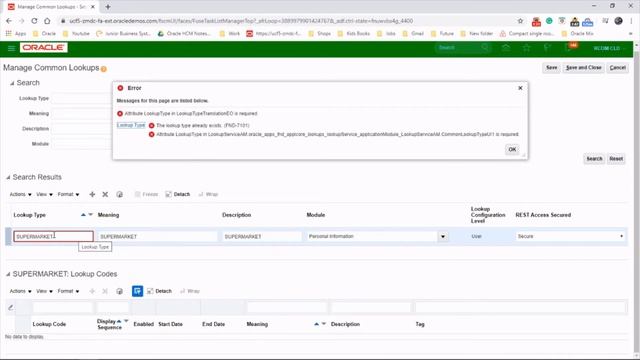Viewport: 640px width, 360px height.
Task: Click Wrap in Lookup Codes toolbar
Action: click(190, 291)
